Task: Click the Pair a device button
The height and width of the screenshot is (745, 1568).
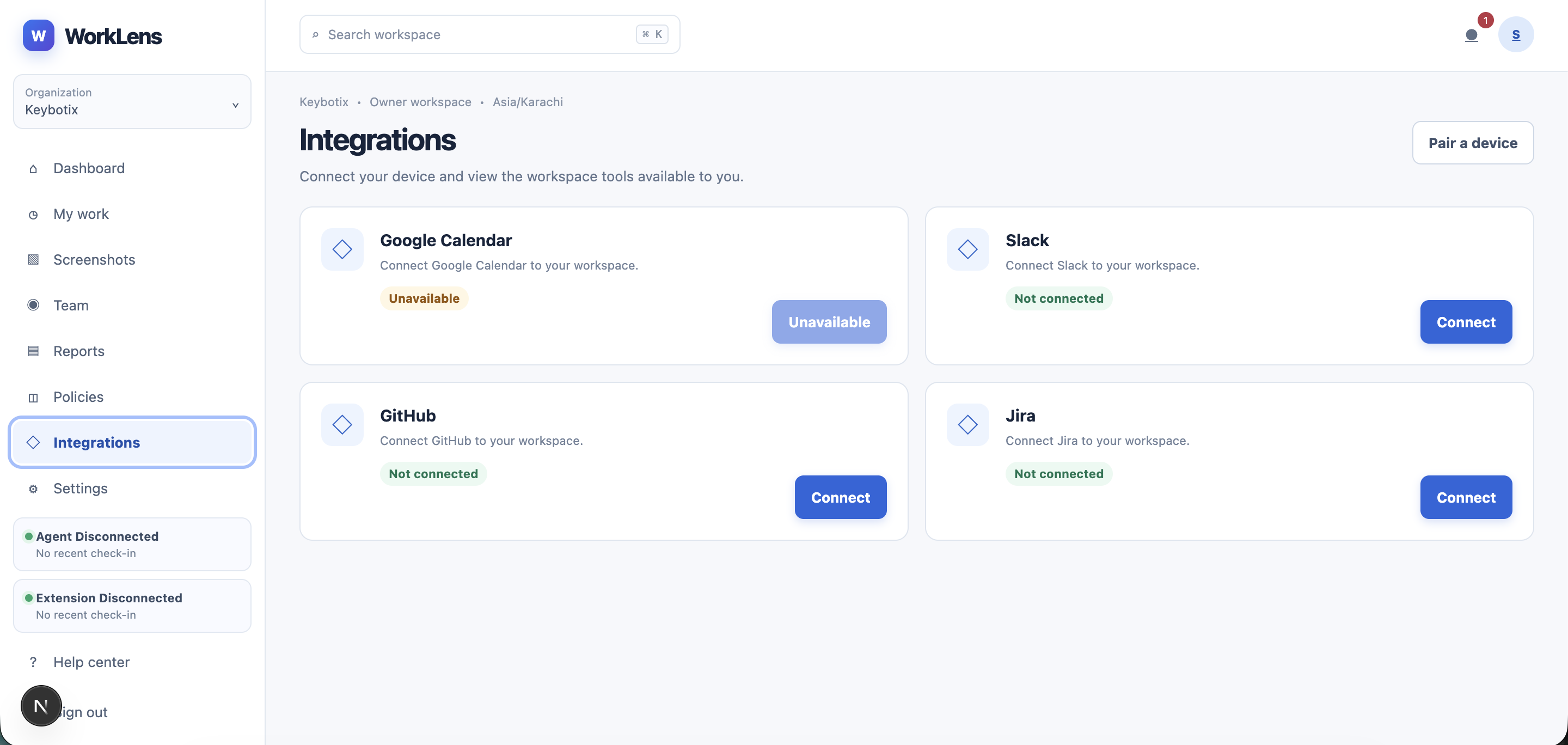Action: coord(1472,143)
